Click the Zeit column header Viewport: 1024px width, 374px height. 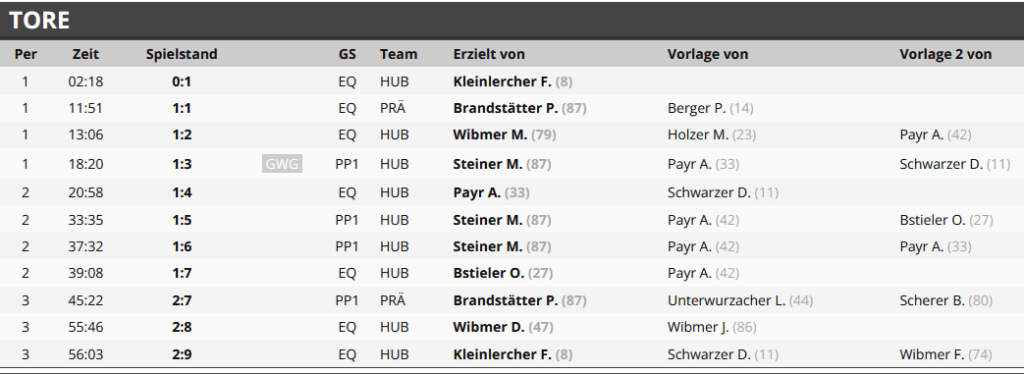(x=86, y=54)
